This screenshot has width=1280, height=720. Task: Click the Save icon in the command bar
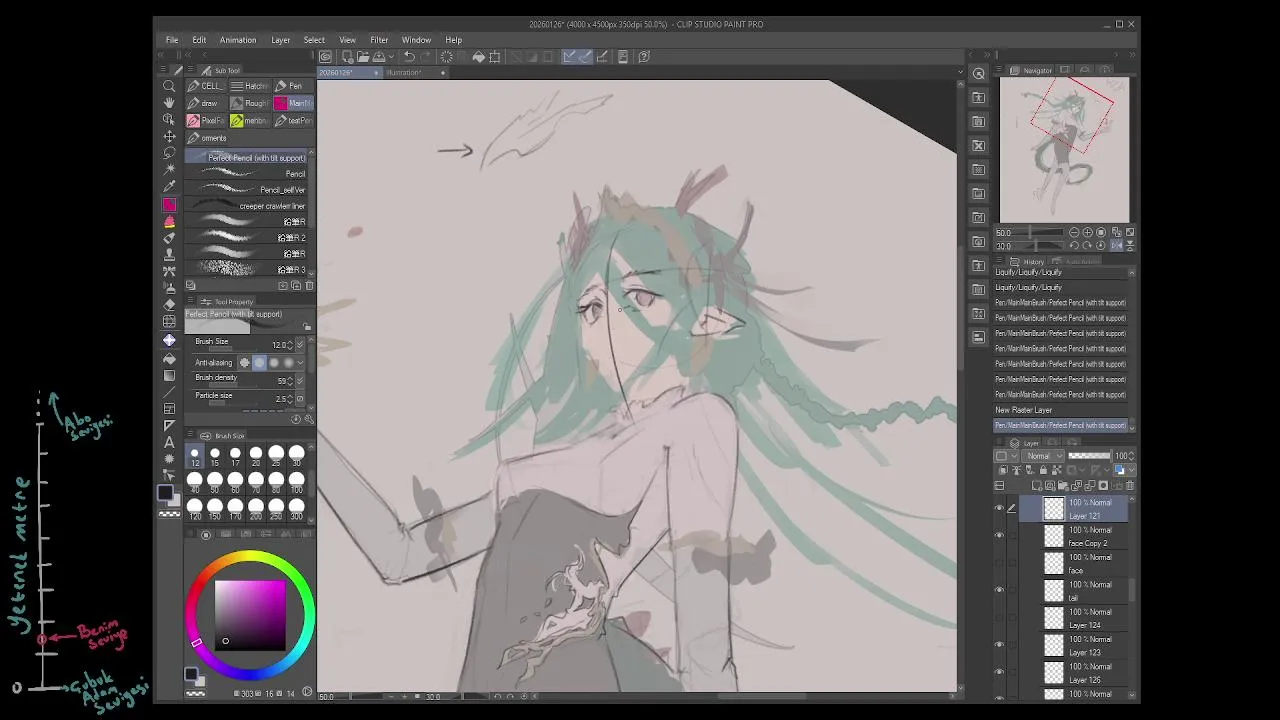pos(378,57)
